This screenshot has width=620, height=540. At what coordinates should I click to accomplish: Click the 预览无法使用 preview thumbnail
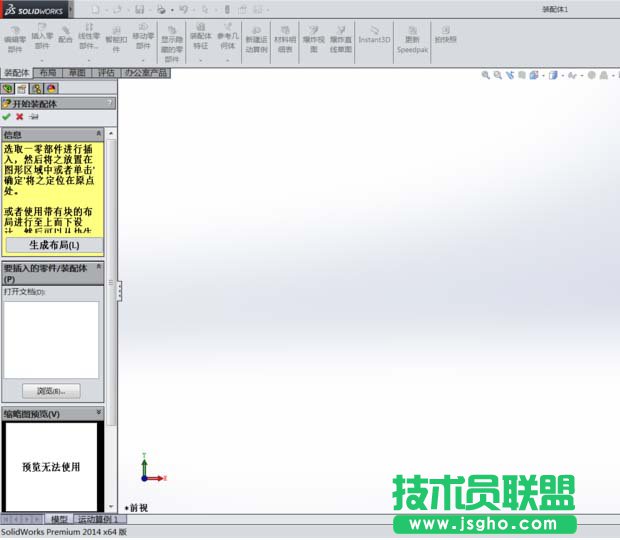pos(51,467)
